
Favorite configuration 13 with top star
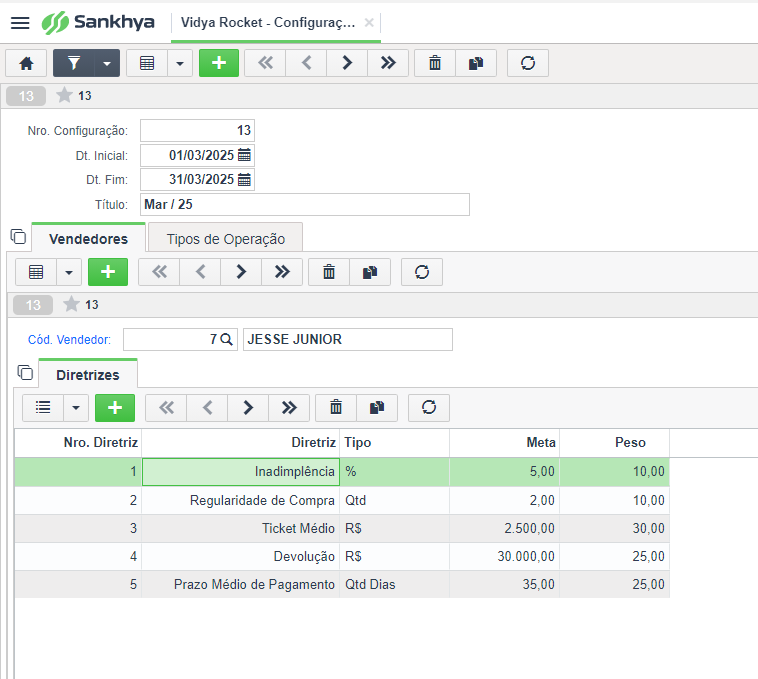[64, 95]
